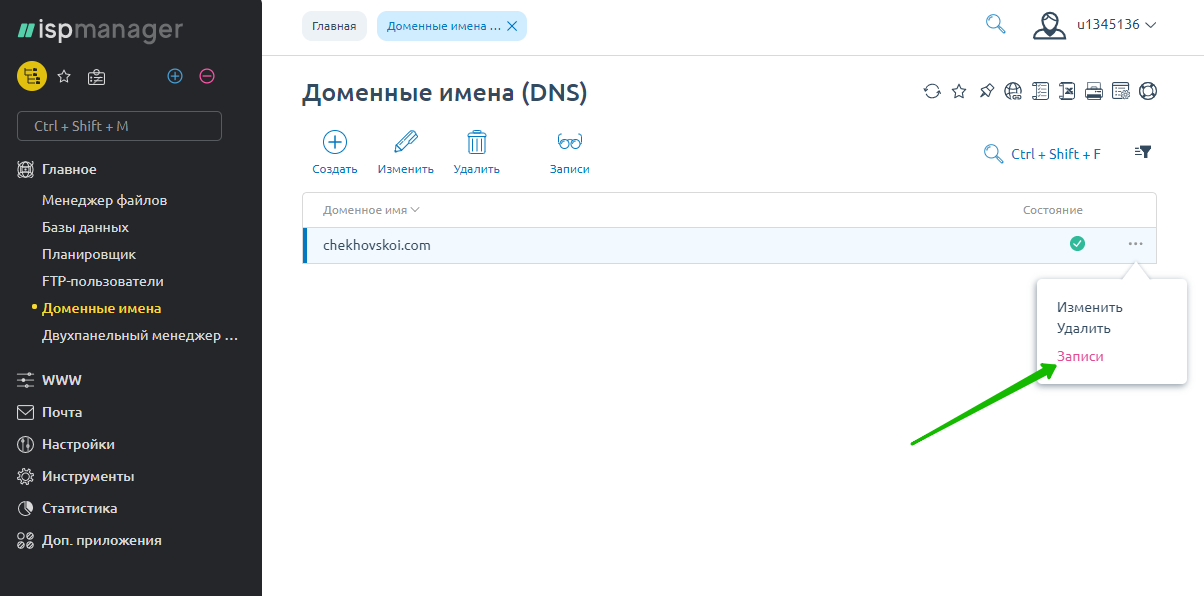Screen dimensions: 1204x596
Task: Export the list to Excel
Action: [x=1067, y=91]
